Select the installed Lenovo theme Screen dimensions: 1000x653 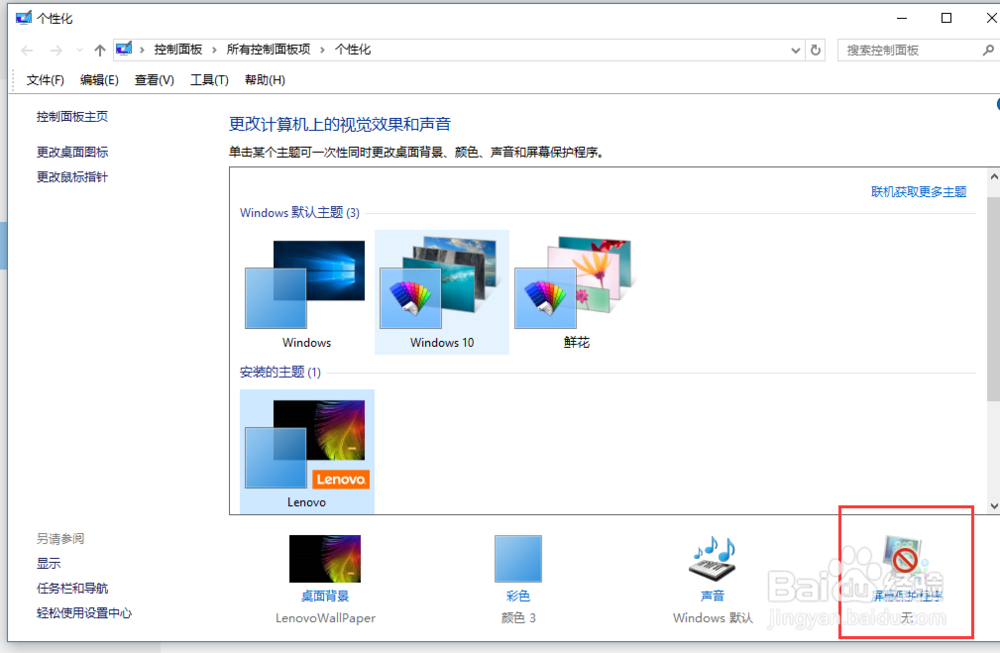(307, 451)
